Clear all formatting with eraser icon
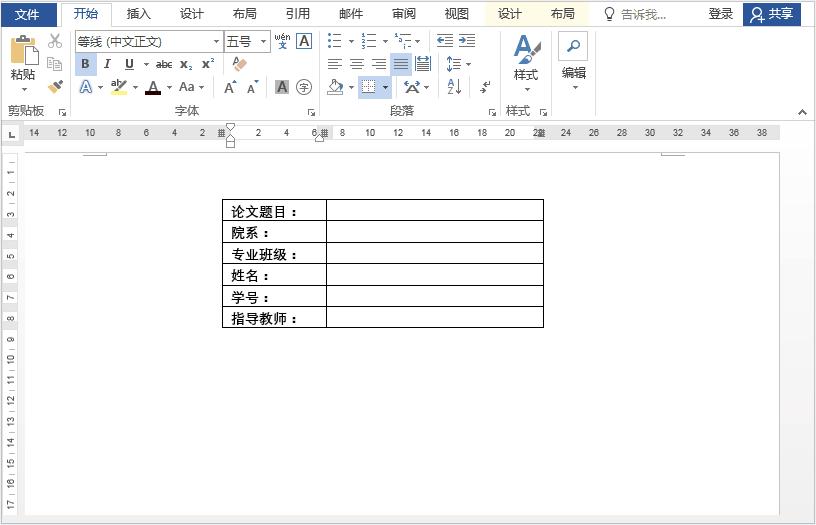Image resolution: width=816 pixels, height=525 pixels. [239, 64]
